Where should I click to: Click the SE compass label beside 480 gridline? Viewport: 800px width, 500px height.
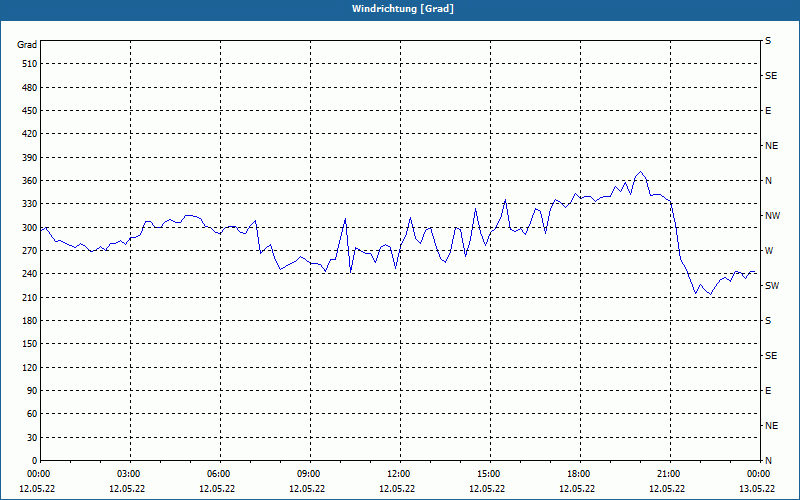coord(771,76)
